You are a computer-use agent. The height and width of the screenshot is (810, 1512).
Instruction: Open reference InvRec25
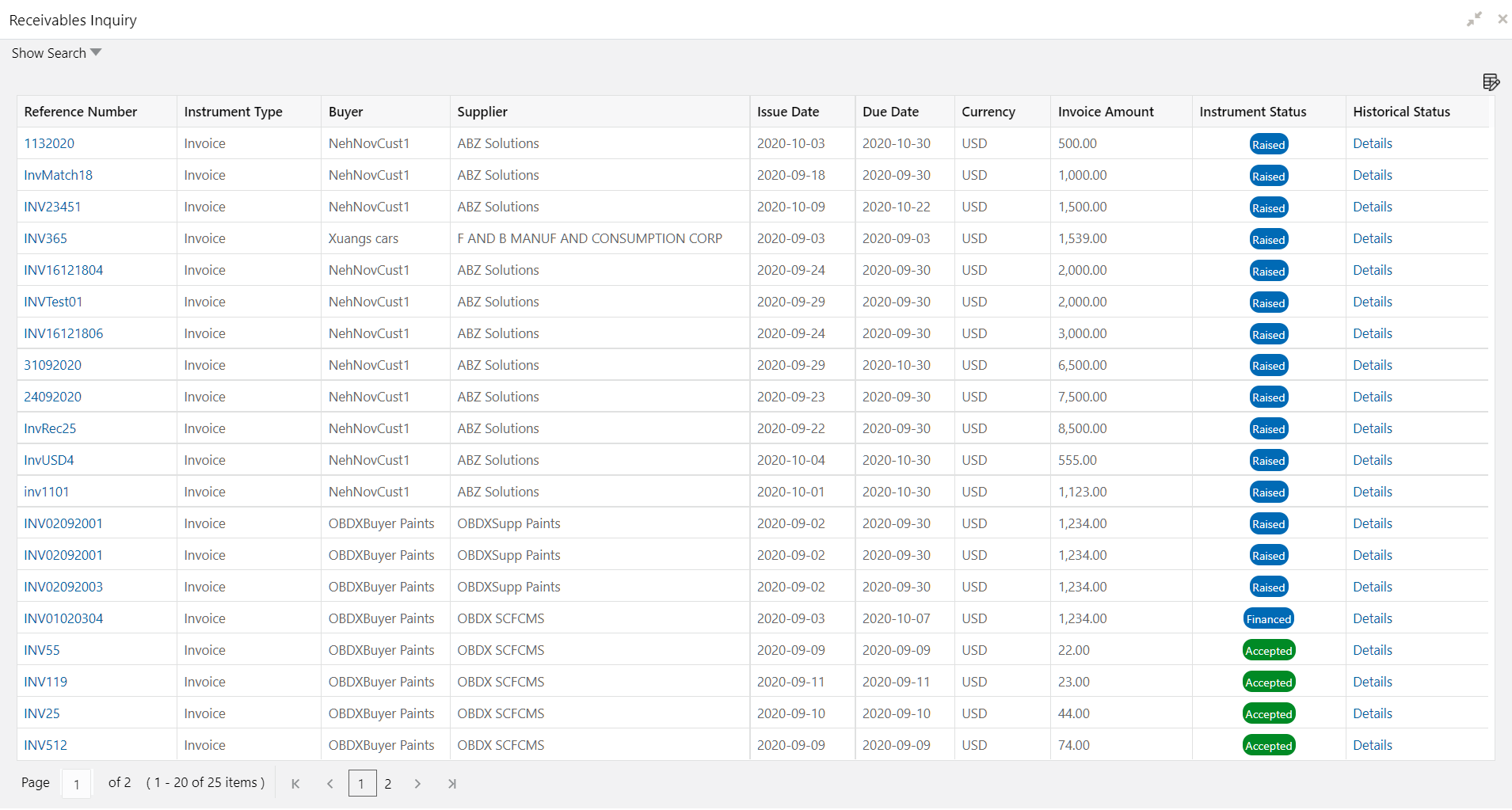tap(50, 428)
